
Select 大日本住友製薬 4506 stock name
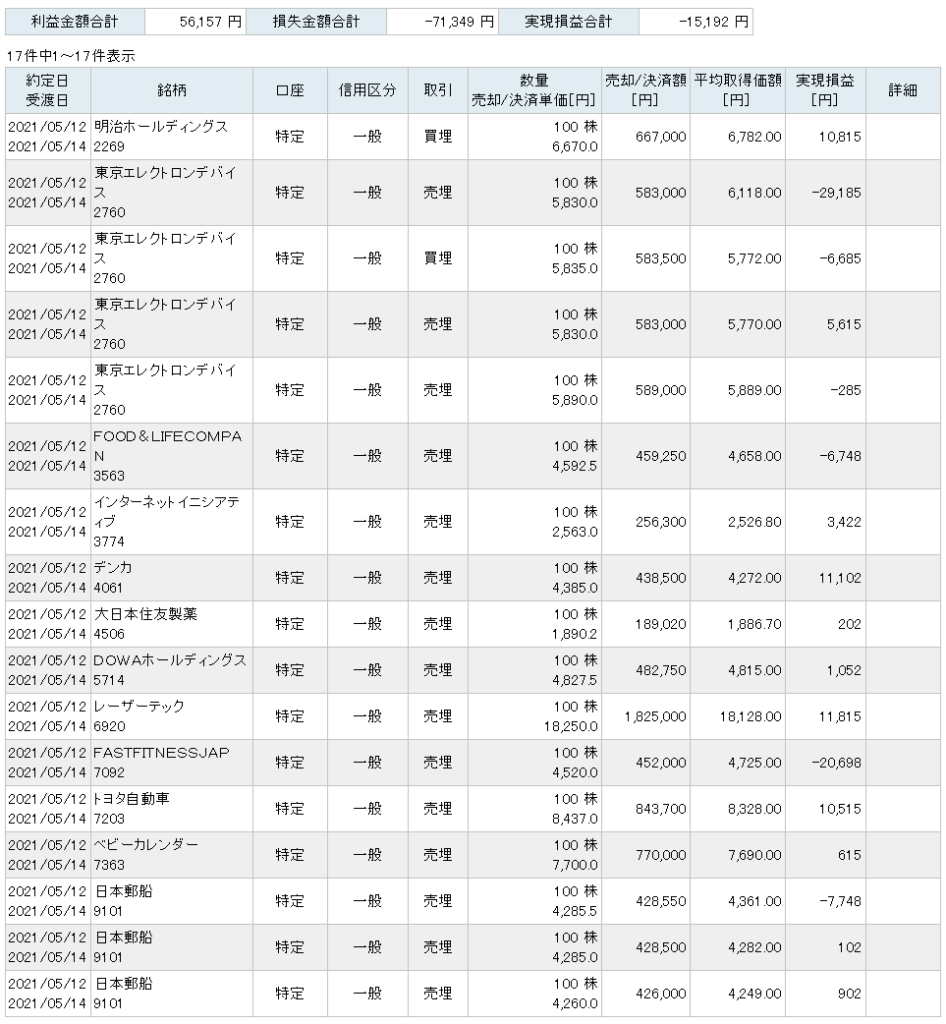145,624
